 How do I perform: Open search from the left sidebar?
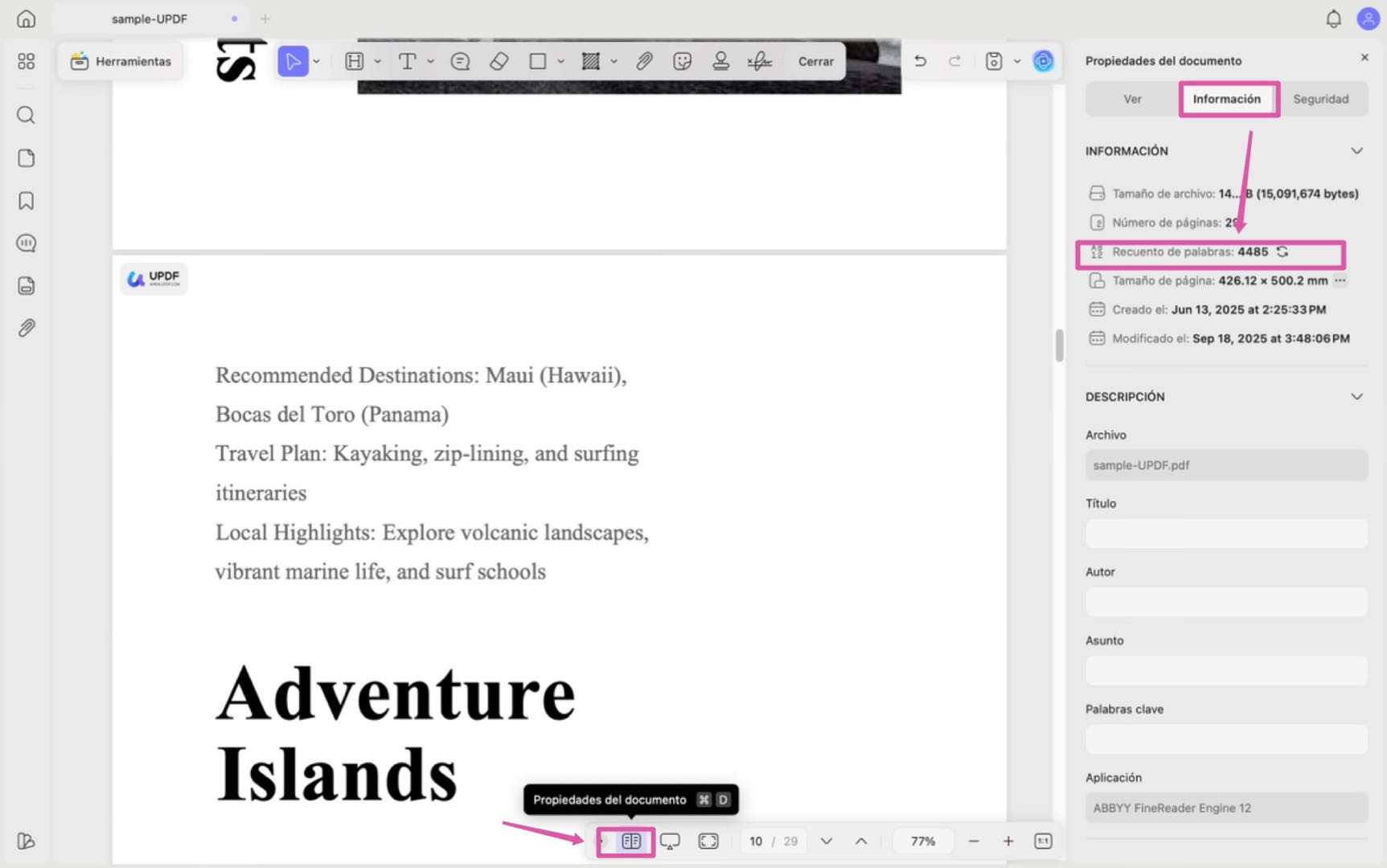[26, 115]
